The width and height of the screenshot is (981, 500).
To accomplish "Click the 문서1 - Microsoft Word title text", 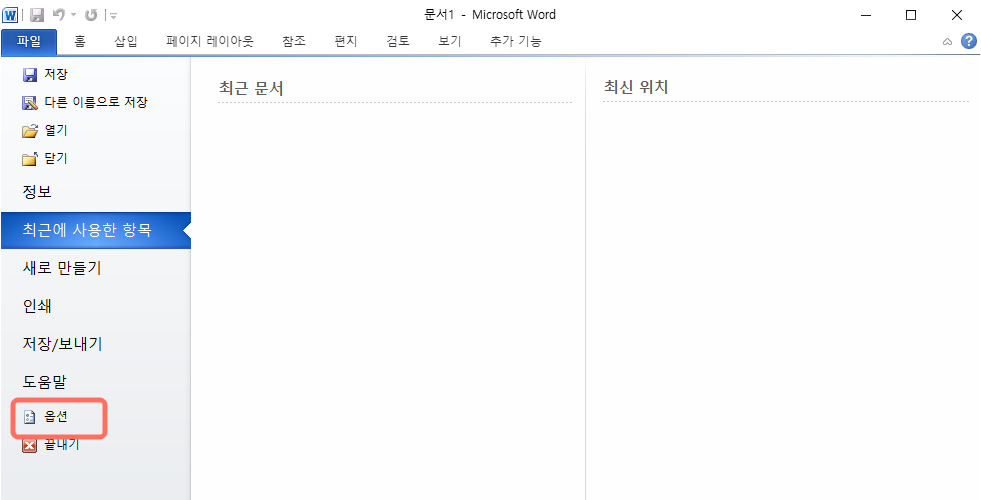I will click(490, 15).
